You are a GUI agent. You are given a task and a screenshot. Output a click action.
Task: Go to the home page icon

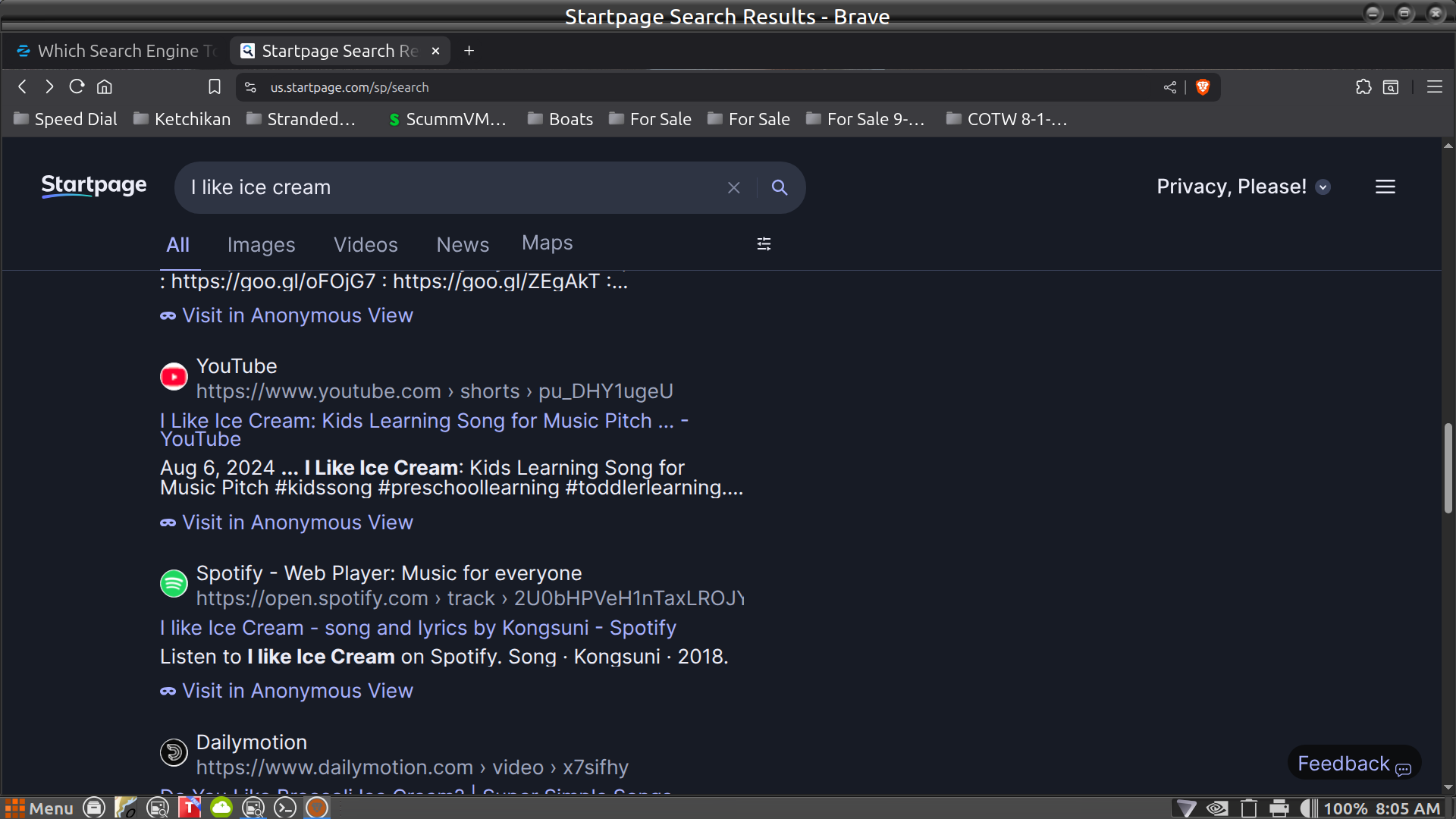[105, 86]
